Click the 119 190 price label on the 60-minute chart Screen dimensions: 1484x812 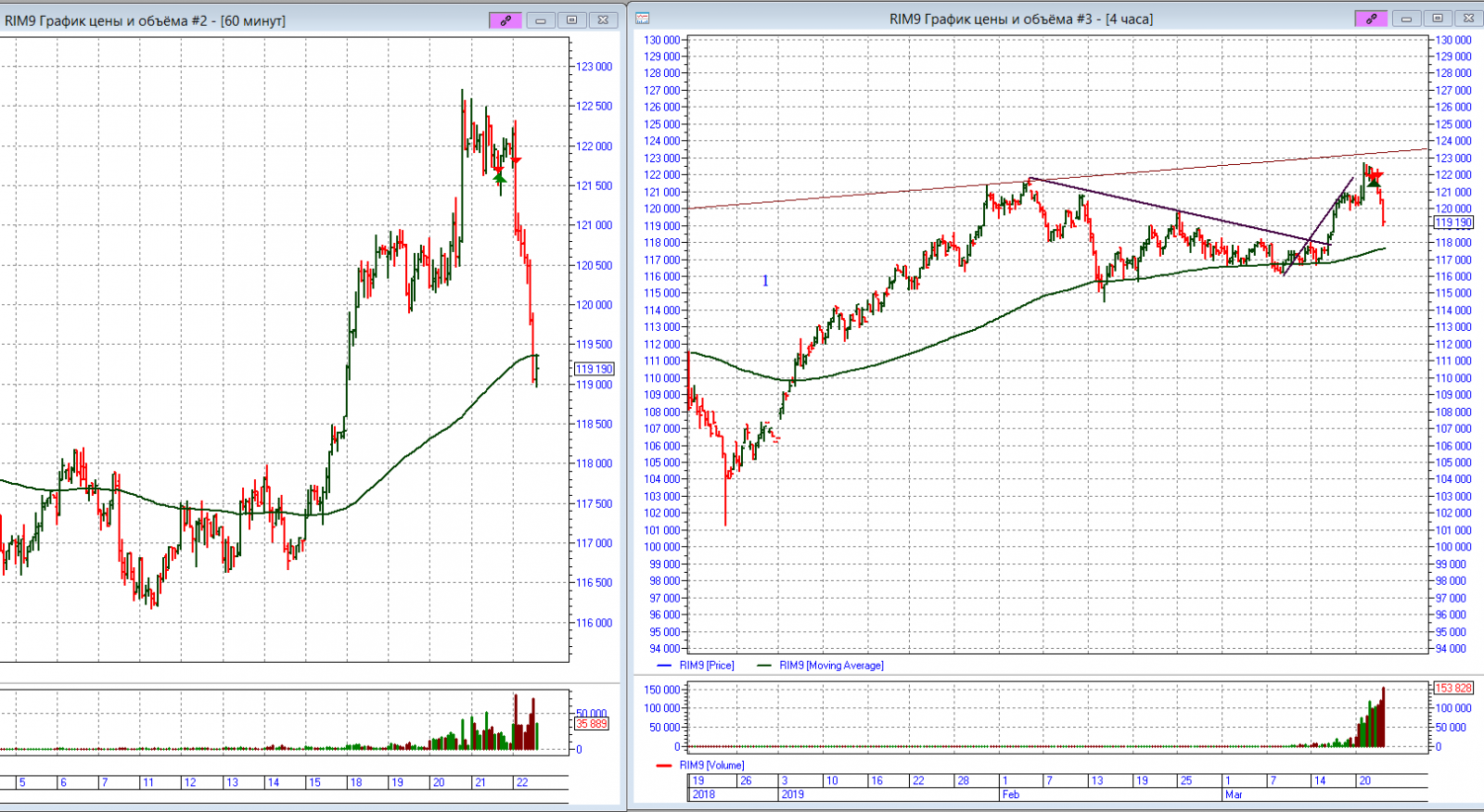pos(594,369)
